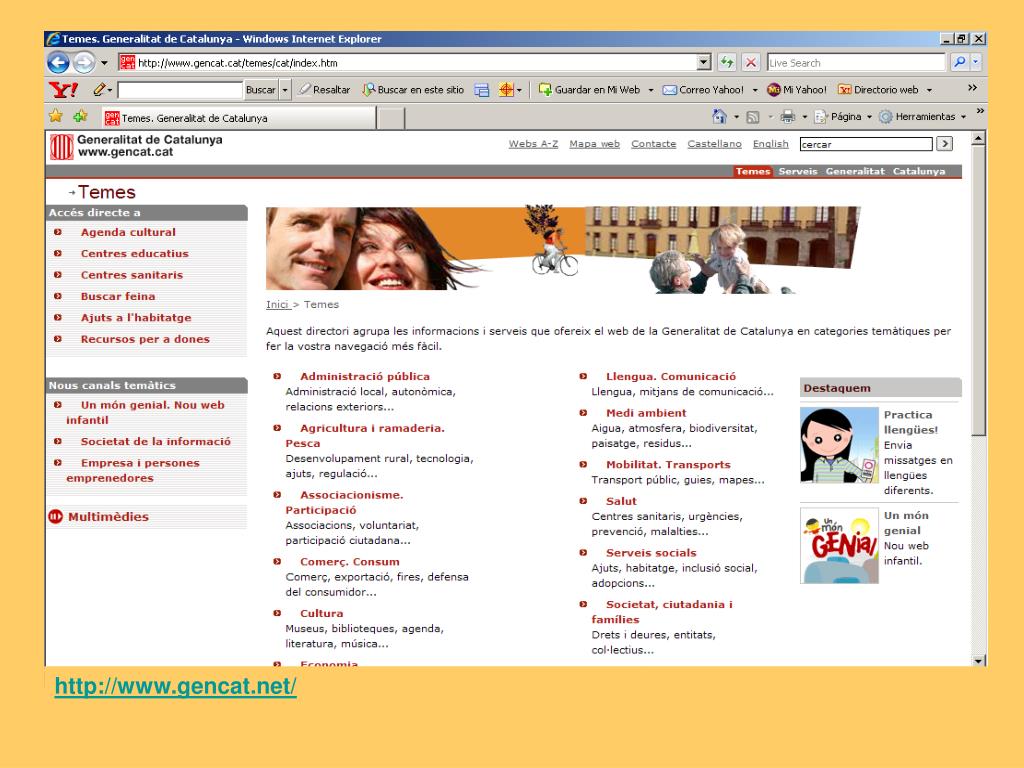Open Buscar feina quick link
Image resolution: width=1024 pixels, height=768 pixels.
118,296
